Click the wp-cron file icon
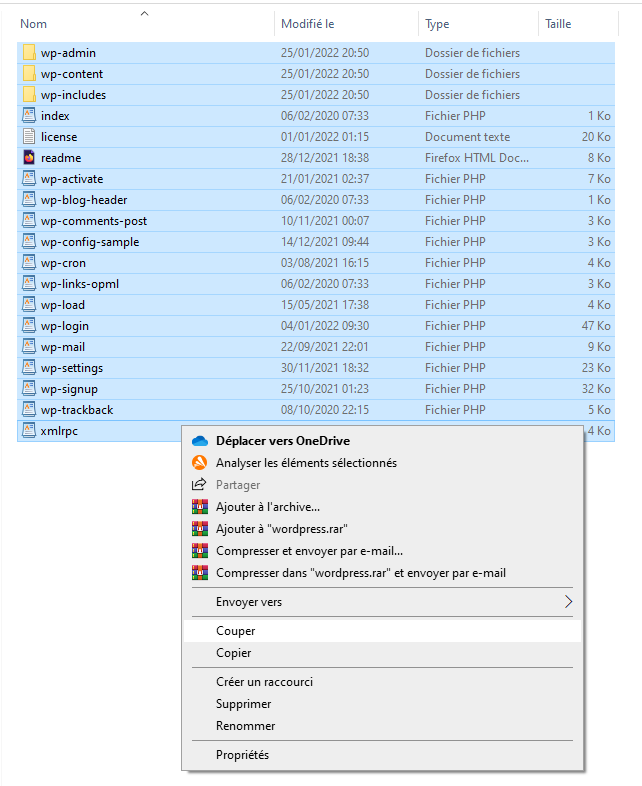 click(x=29, y=263)
